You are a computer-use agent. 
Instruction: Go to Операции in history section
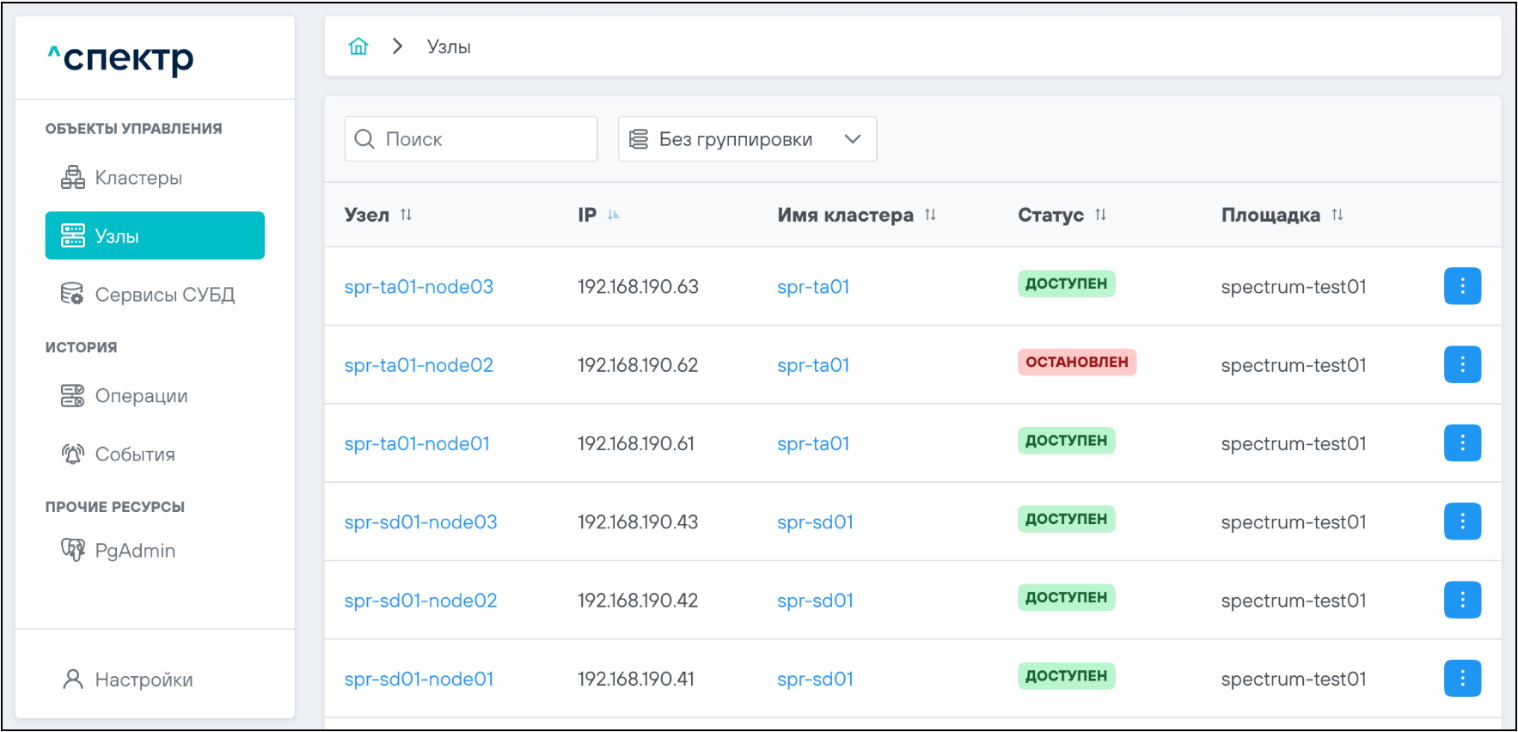pos(141,396)
